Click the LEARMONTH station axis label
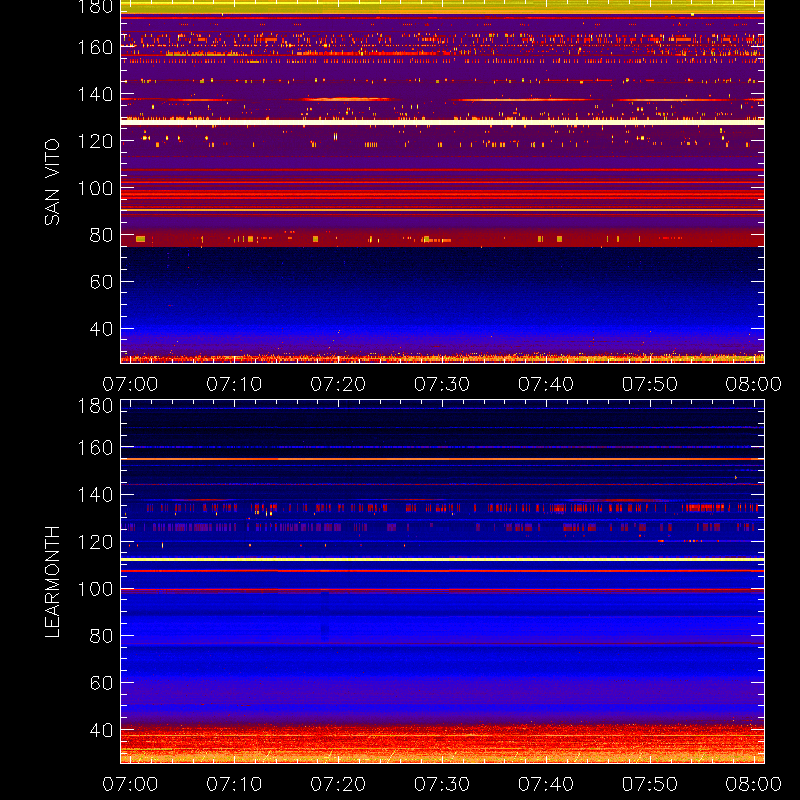 click(x=52, y=582)
